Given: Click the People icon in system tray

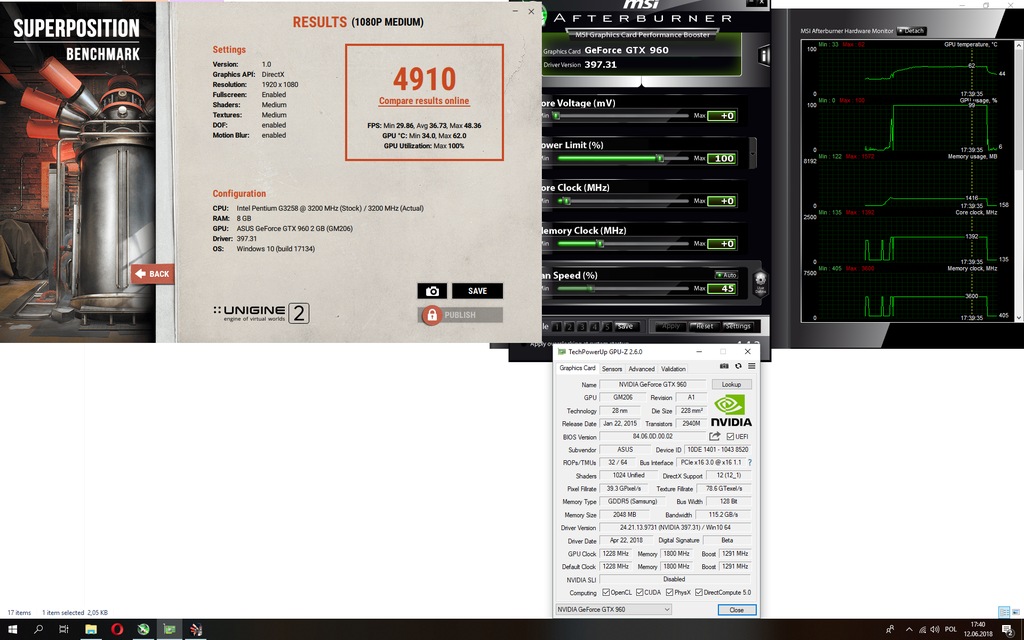Looking at the screenshot, I should (x=889, y=630).
